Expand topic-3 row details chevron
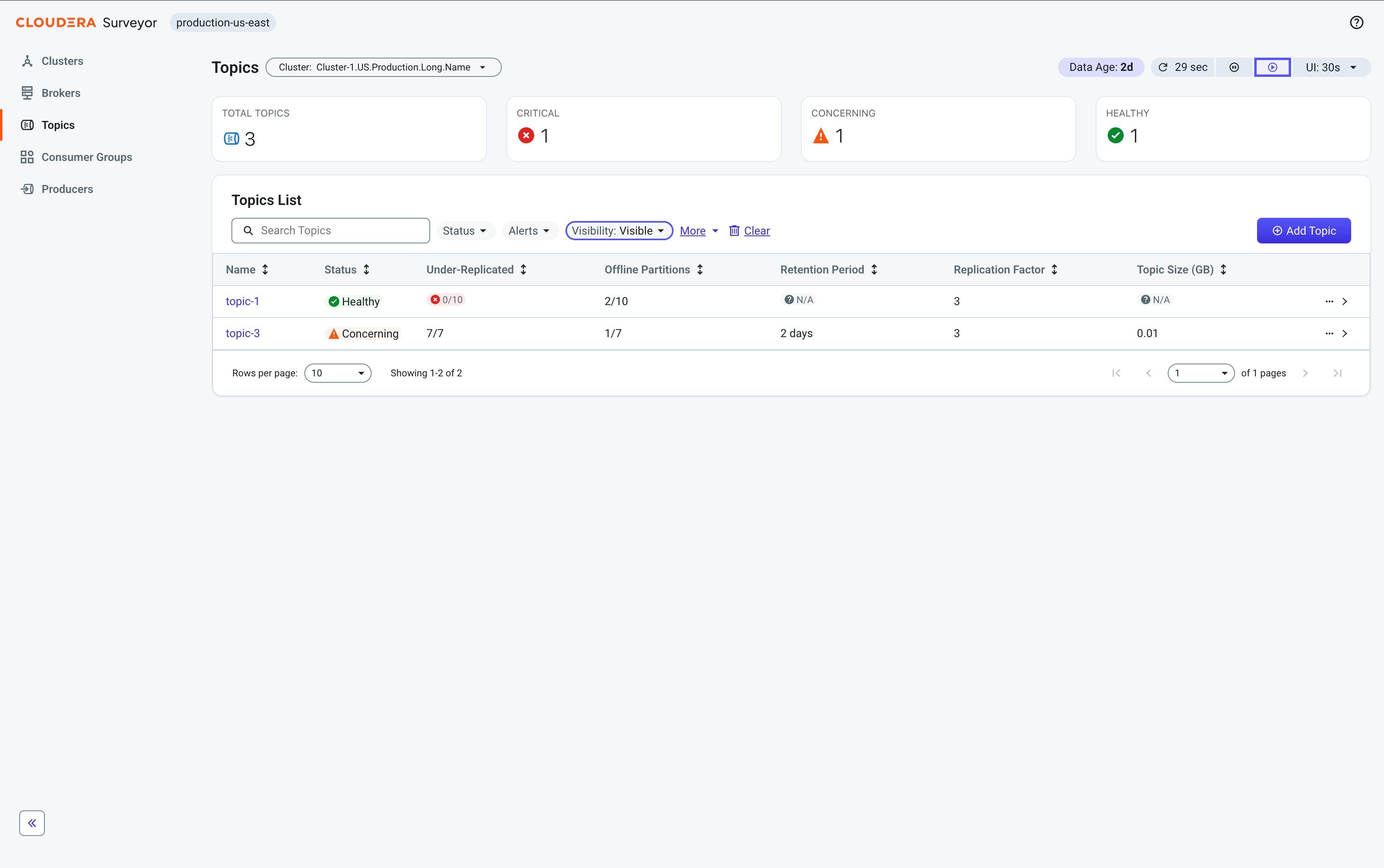The image size is (1384, 868). (x=1344, y=334)
